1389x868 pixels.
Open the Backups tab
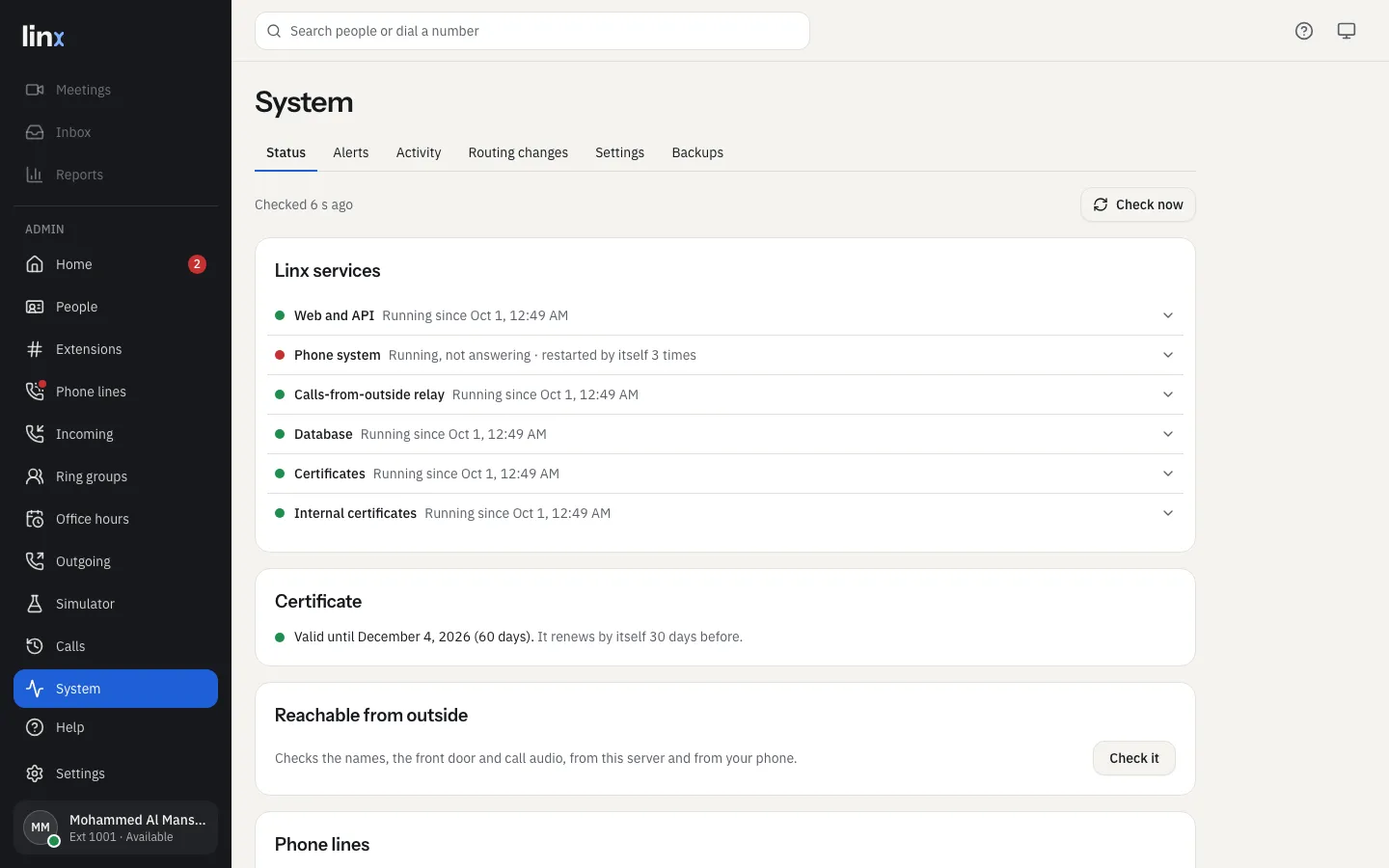tap(697, 152)
